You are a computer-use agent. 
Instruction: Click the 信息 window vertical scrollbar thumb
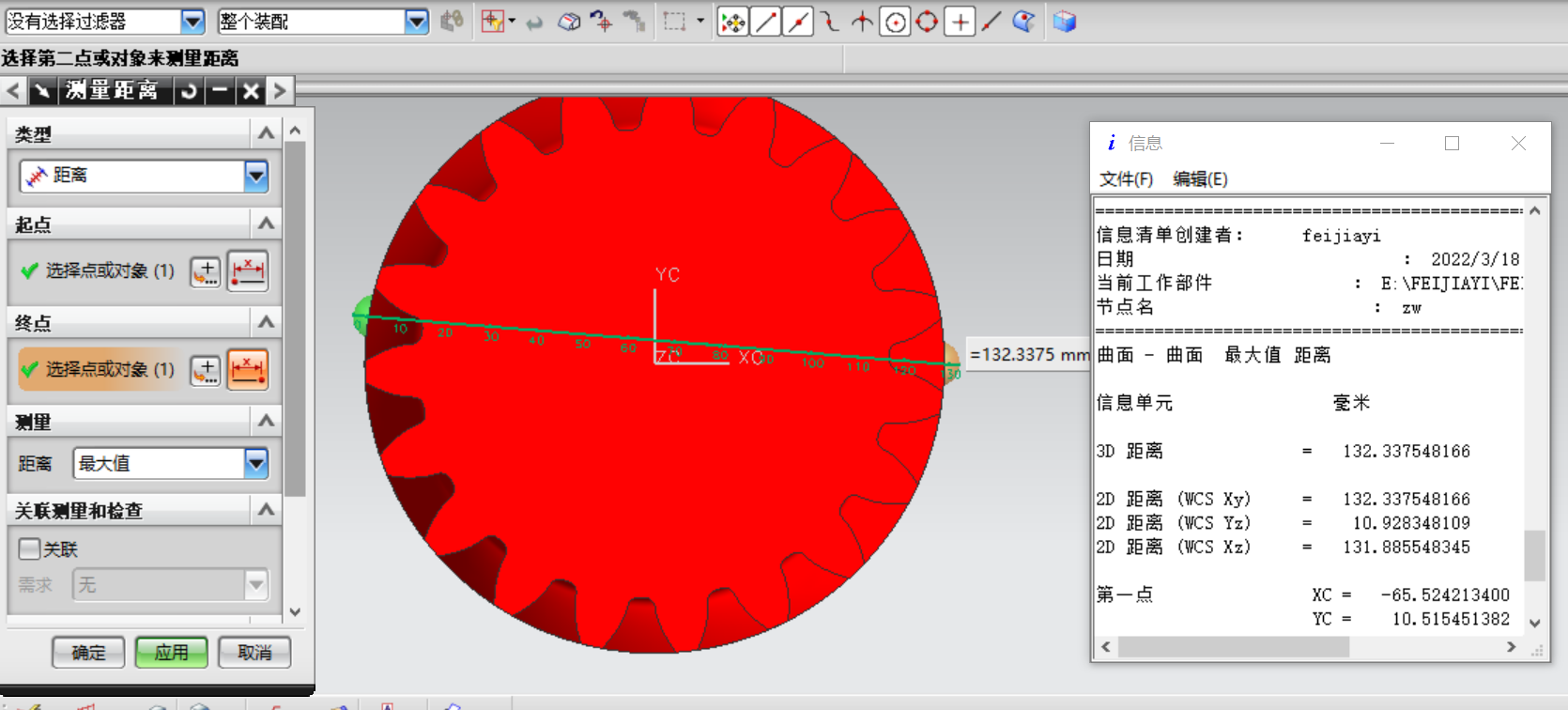tap(1534, 556)
